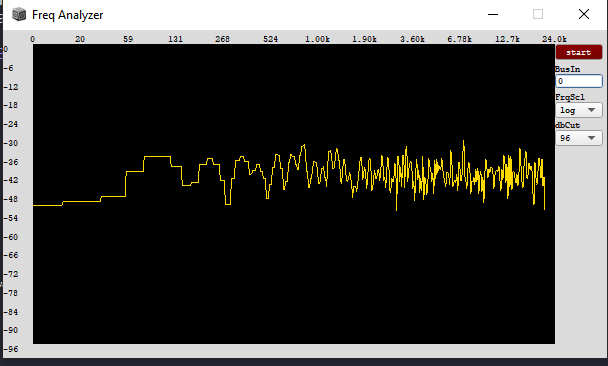This screenshot has height=366, width=608.
Task: Click the FrqScl label text
Action: click(570, 97)
